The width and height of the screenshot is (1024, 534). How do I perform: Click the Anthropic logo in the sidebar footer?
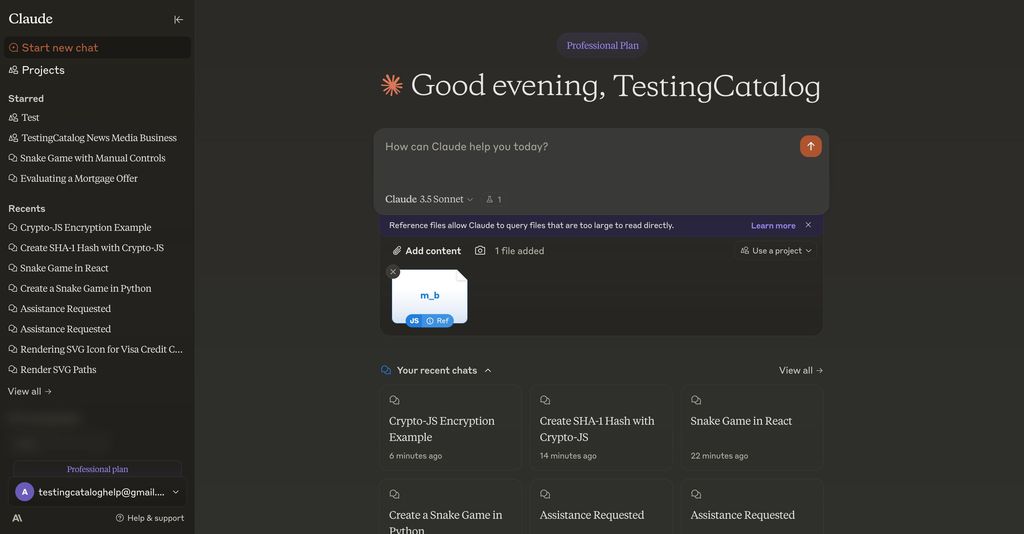[17, 518]
